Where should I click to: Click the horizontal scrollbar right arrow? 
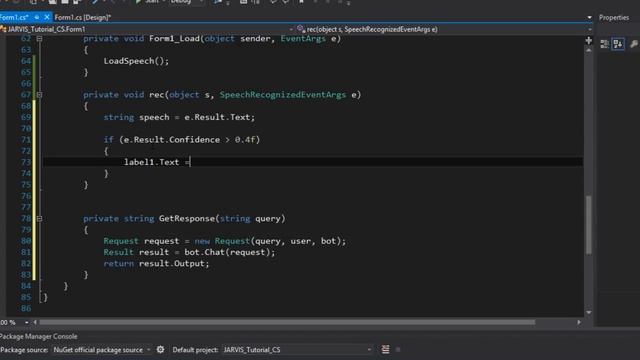pos(579,322)
